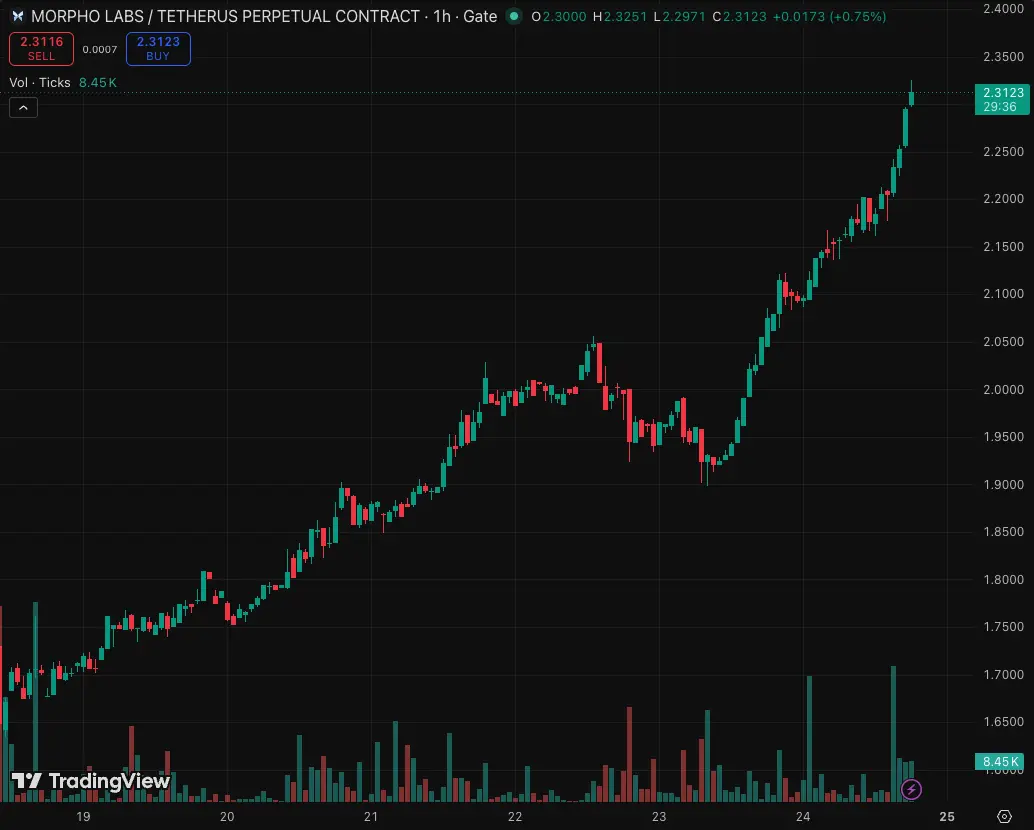
Task: Click the Morpho symbol logo icon
Action: tap(18, 16)
